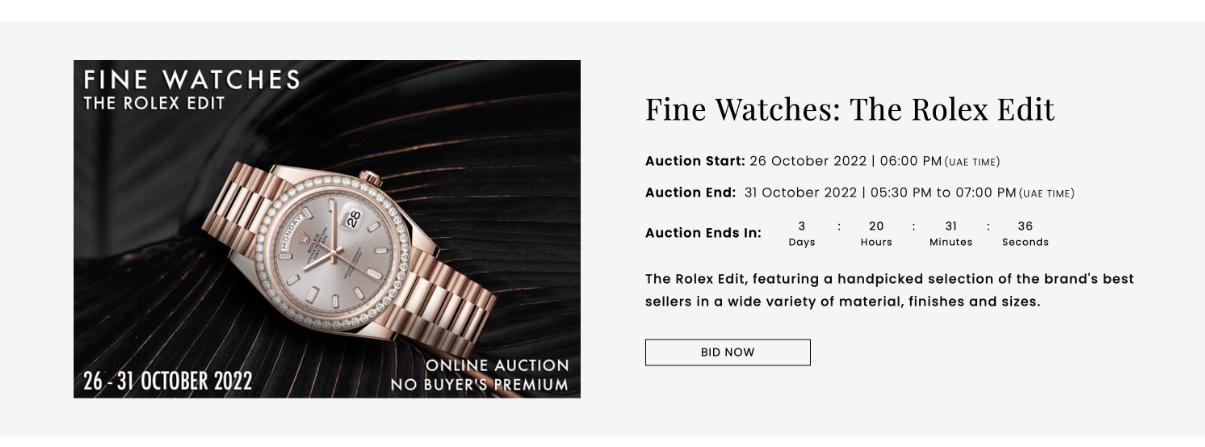Image resolution: width=1205 pixels, height=447 pixels.
Task: Click the Rolex Edit description paragraph
Action: (889, 290)
